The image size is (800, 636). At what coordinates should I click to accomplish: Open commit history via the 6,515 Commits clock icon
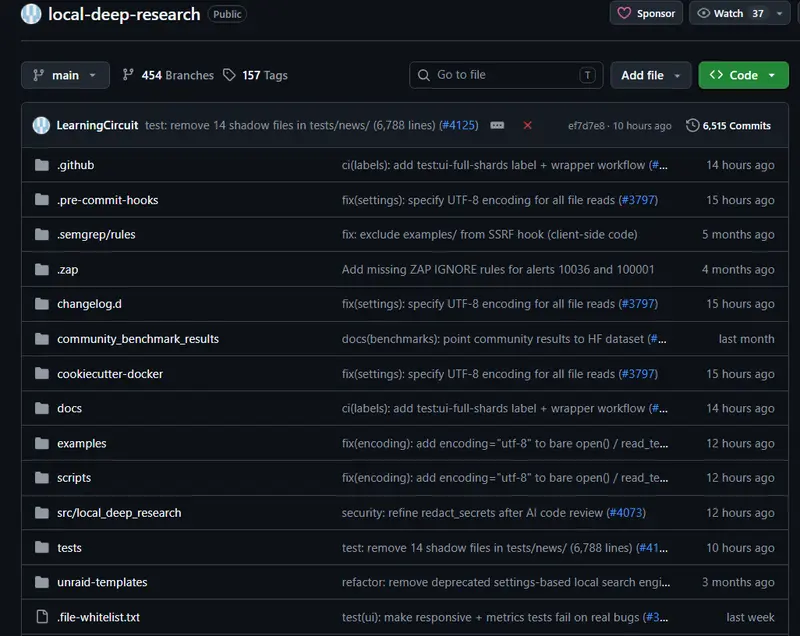point(692,125)
